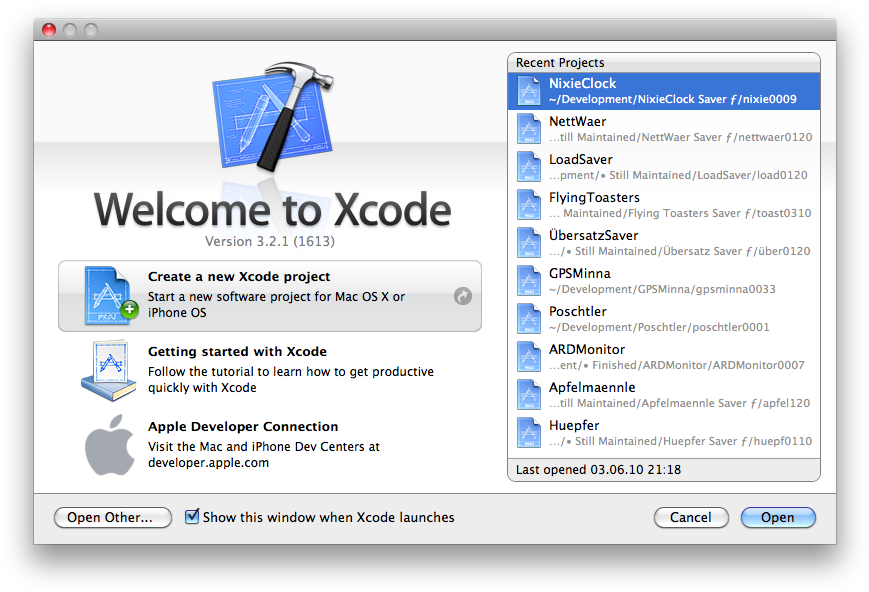Image resolution: width=869 pixels, height=592 pixels.
Task: Click path ending in nettwaer0120
Action: [681, 137]
